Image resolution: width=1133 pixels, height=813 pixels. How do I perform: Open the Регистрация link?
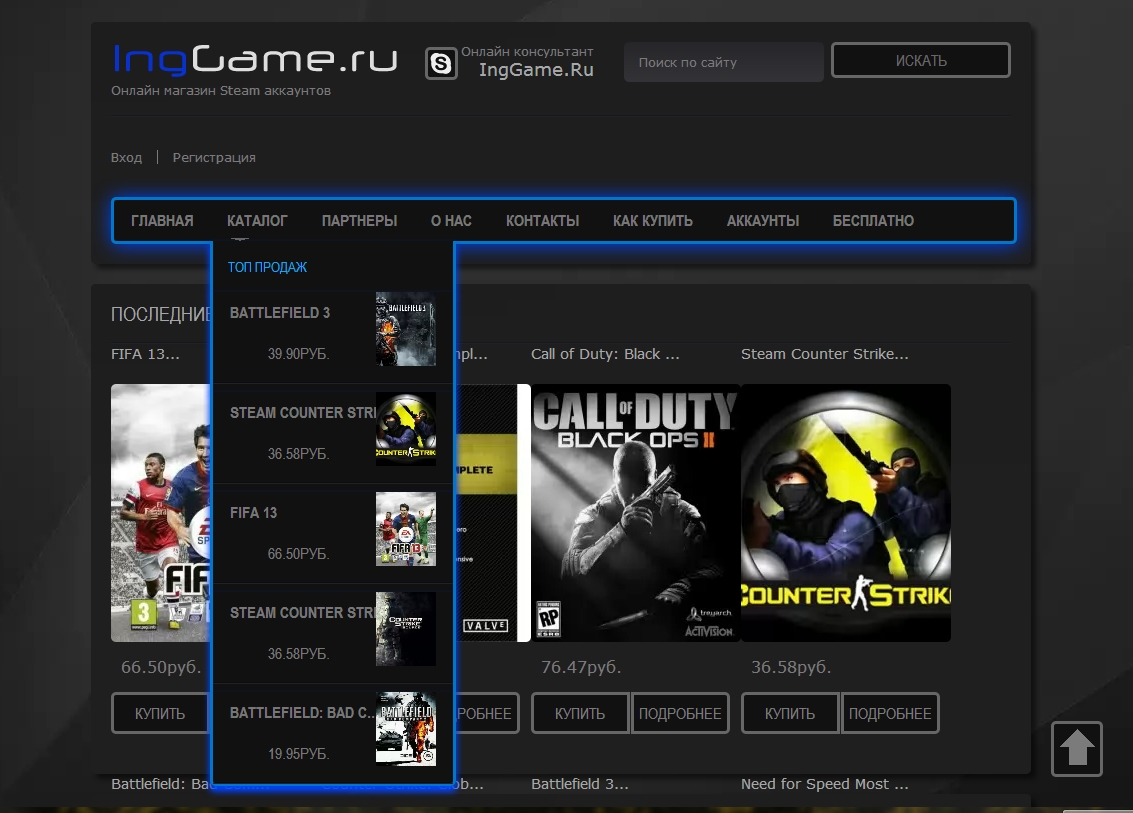pos(214,158)
